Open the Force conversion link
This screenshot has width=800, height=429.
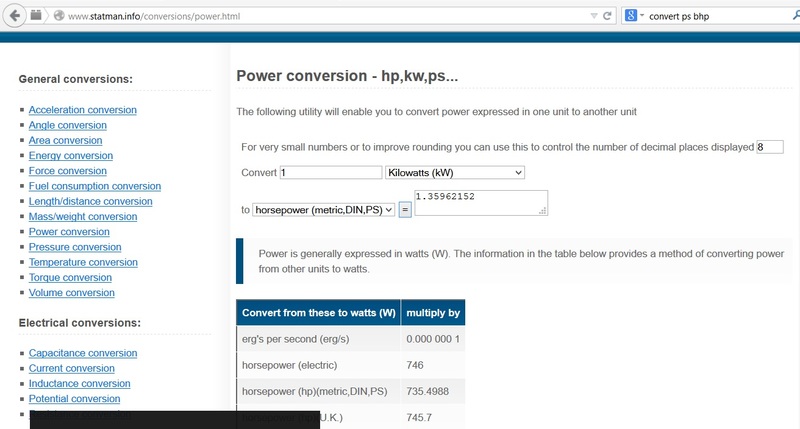click(x=68, y=171)
